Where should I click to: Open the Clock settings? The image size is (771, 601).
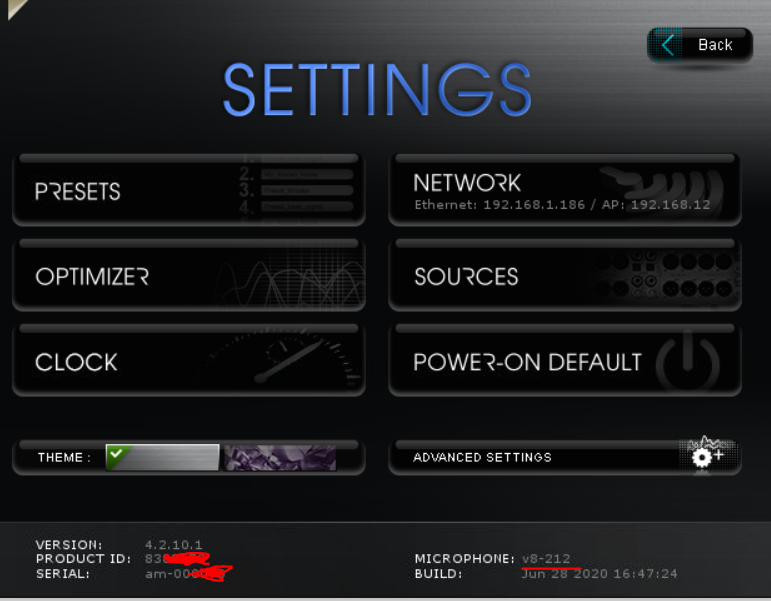tap(188, 361)
